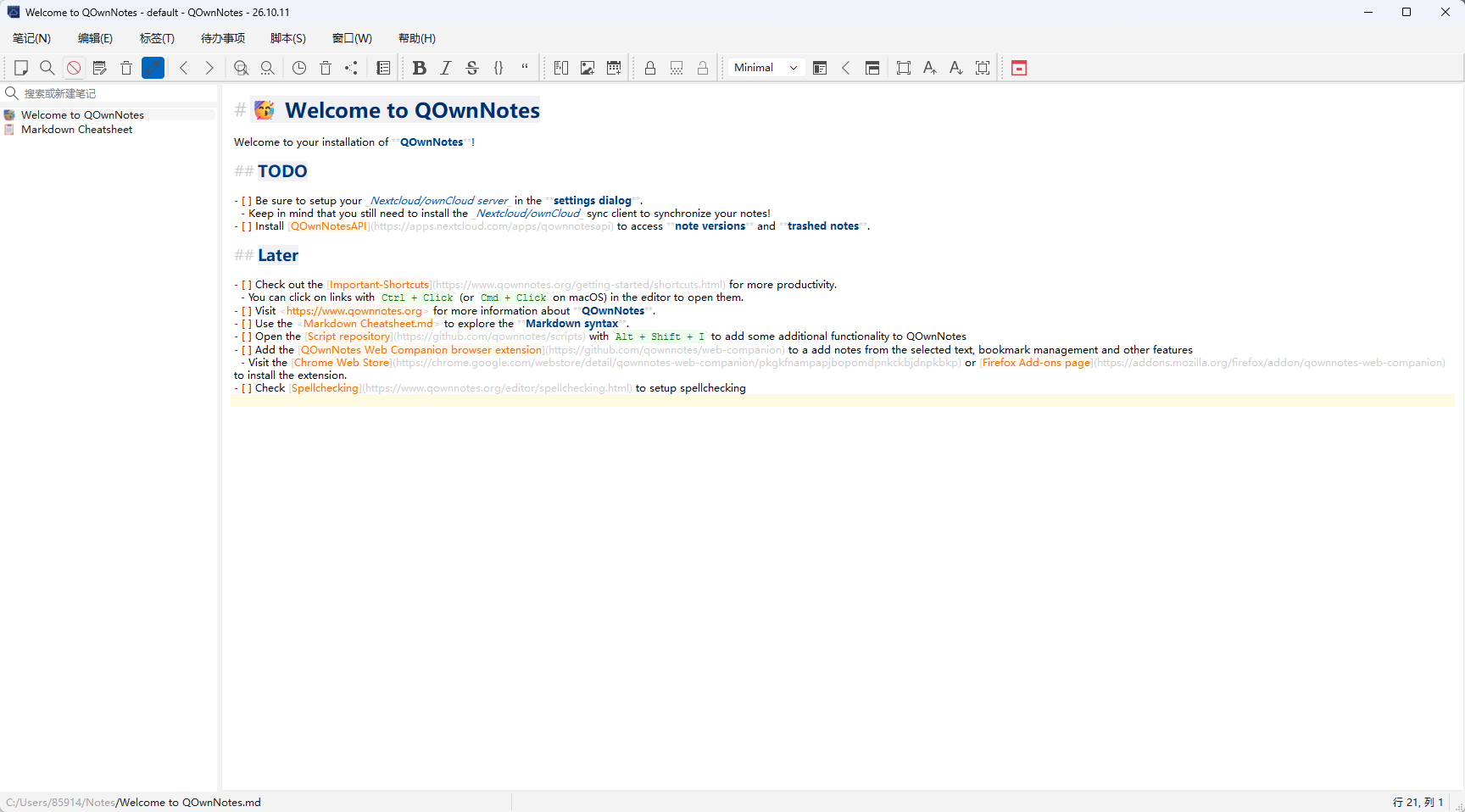Click the Markdown Cheatsheet.md link in the editor

368,324
